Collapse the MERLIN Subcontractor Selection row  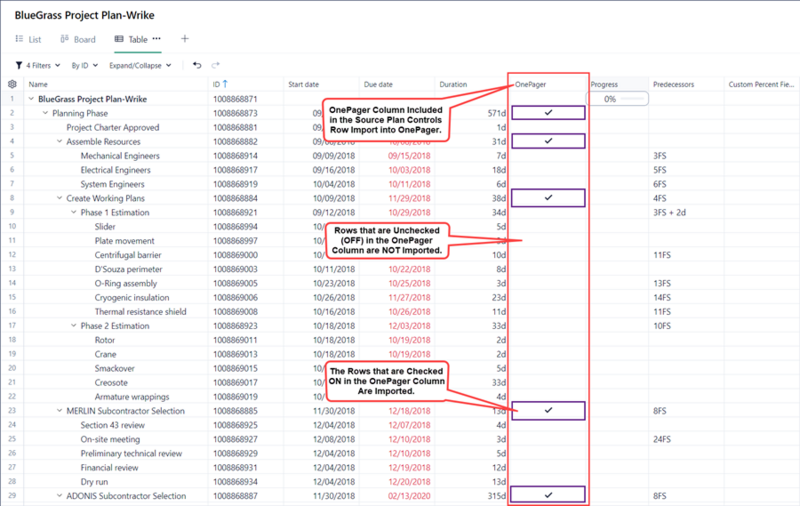[x=60, y=411]
